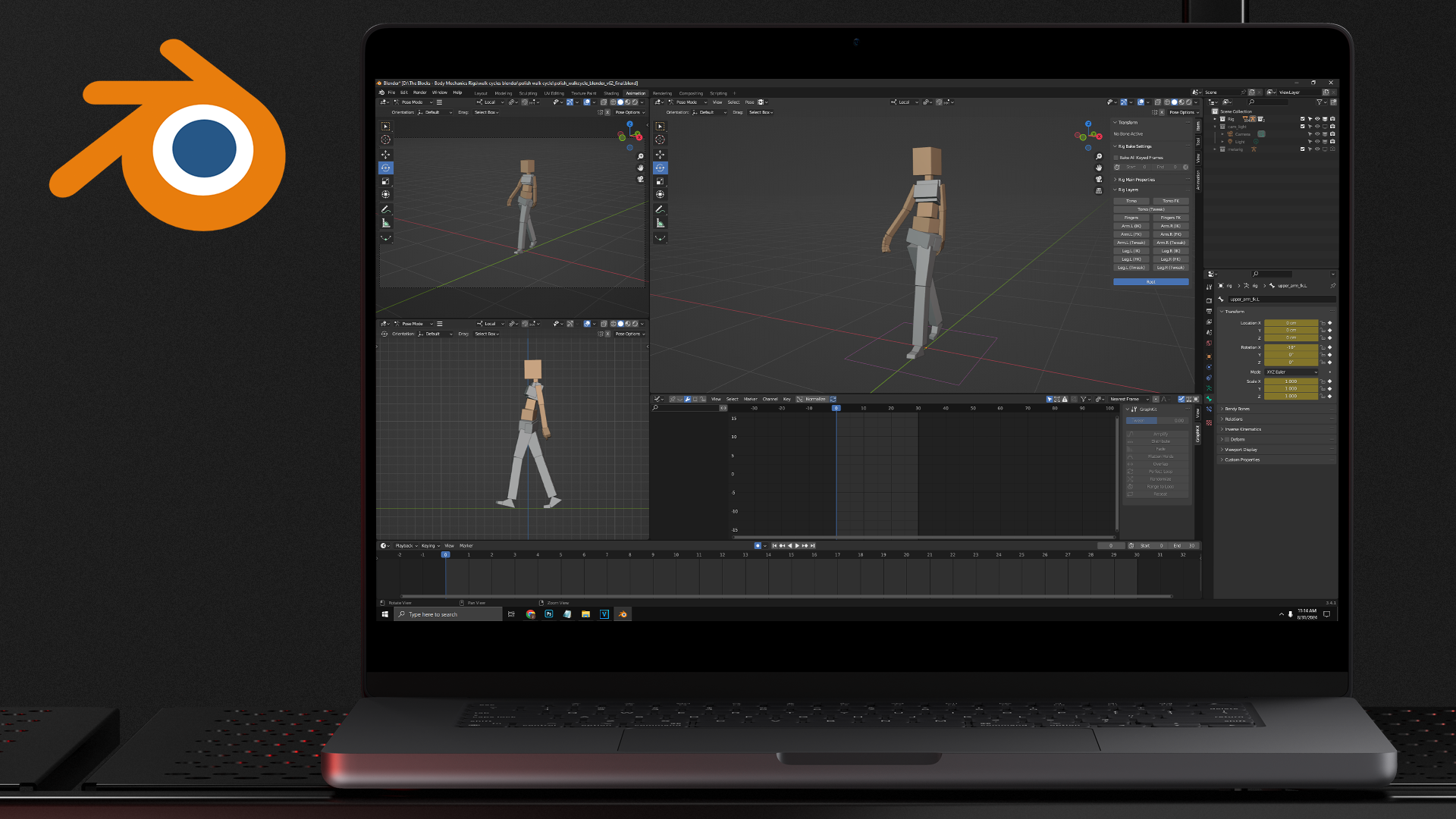
Task: Play the animation in reverse
Action: (789, 546)
